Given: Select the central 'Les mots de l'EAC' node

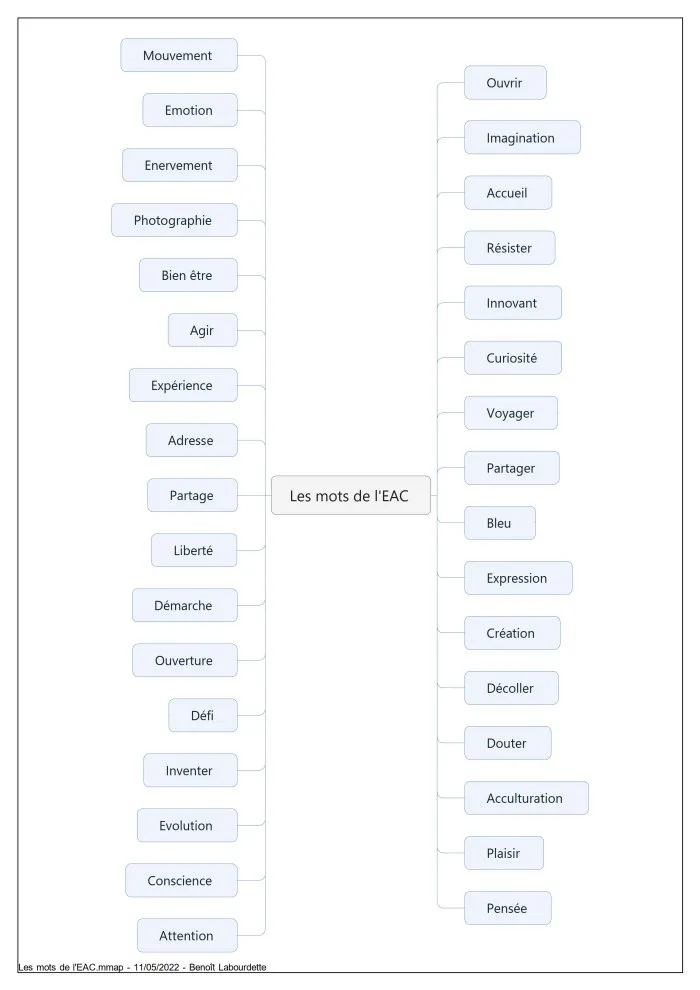Looking at the screenshot, I should (351, 496).
